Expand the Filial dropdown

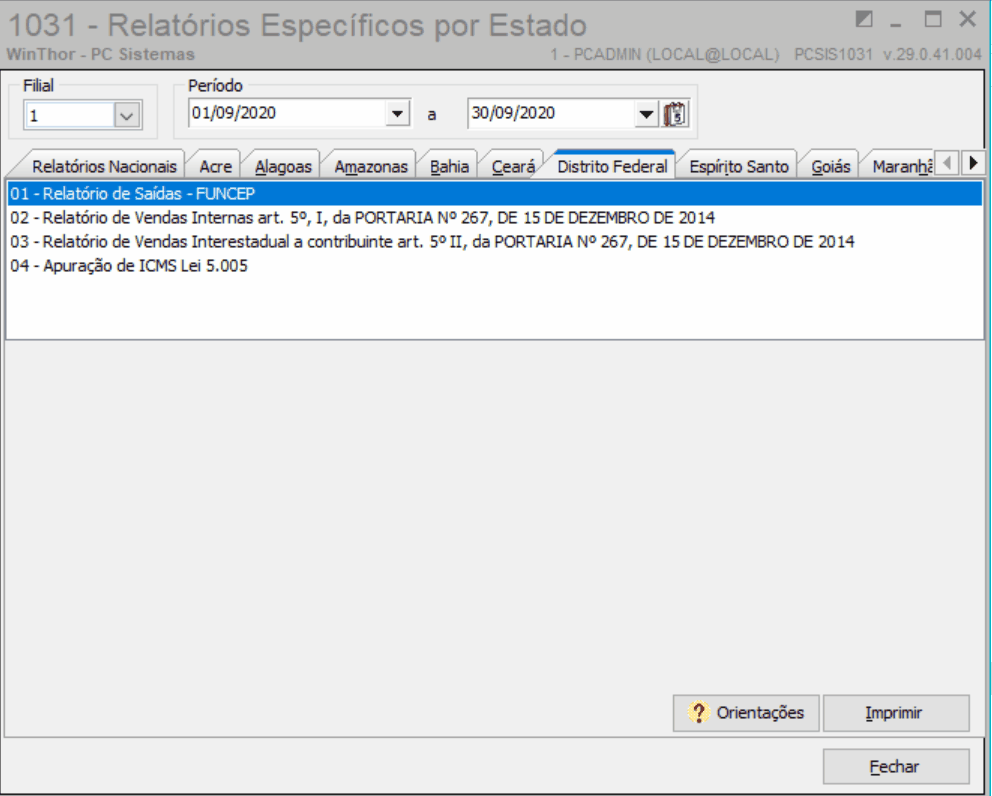[127, 116]
